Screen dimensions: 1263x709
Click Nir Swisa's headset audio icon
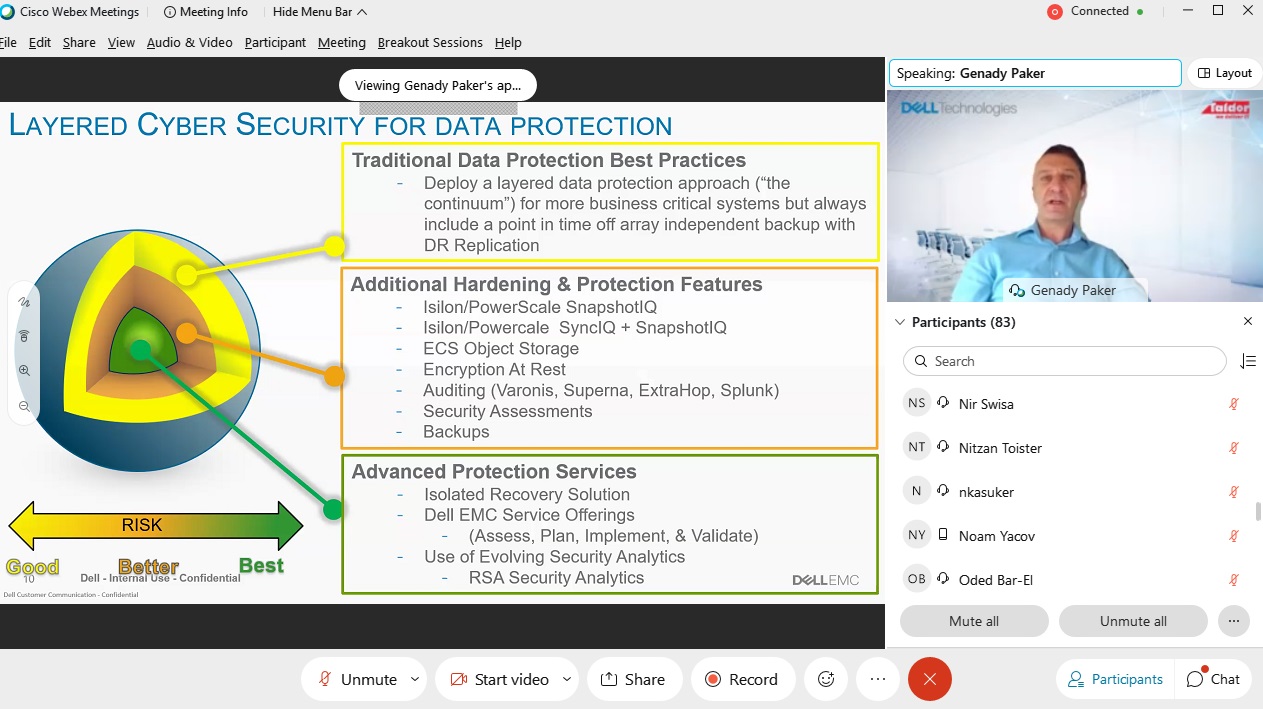coord(943,403)
